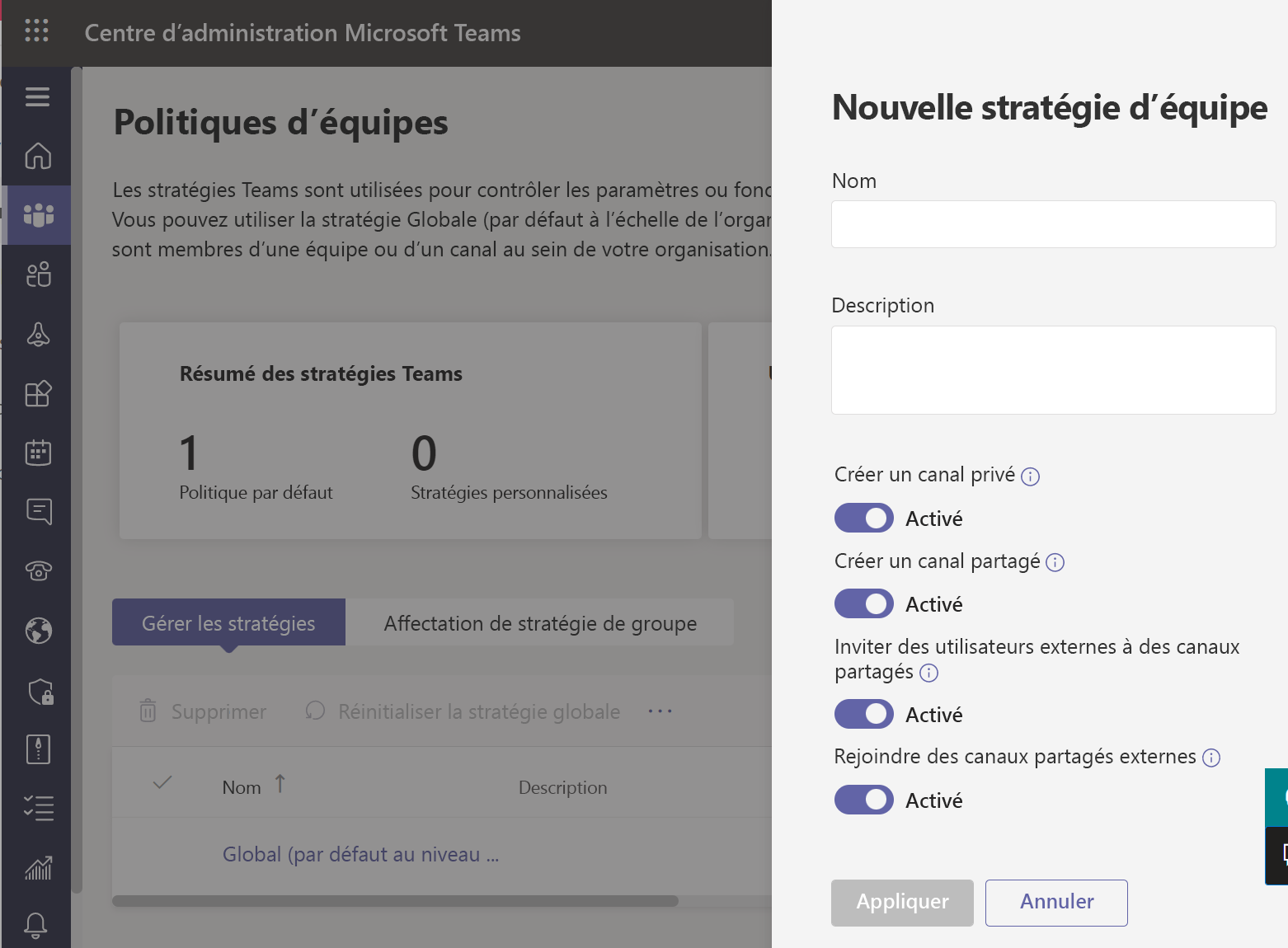Show info for Créer un canal partagé

click(x=1055, y=562)
